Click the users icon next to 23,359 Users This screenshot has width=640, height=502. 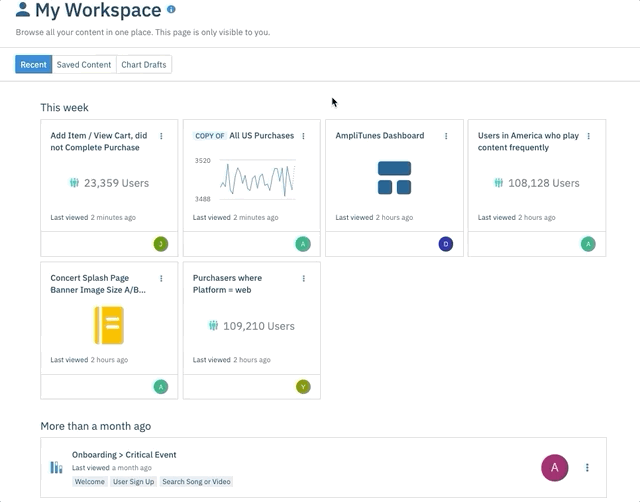click(x=74, y=183)
